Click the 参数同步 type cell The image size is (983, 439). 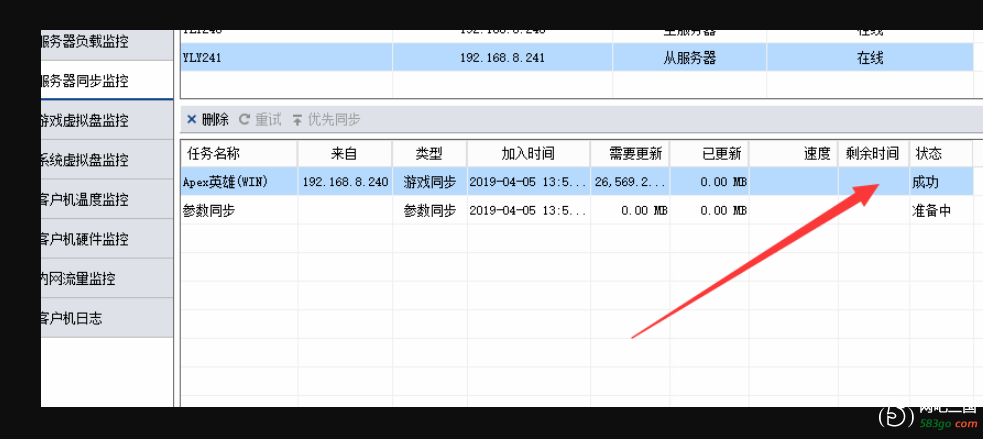(429, 210)
